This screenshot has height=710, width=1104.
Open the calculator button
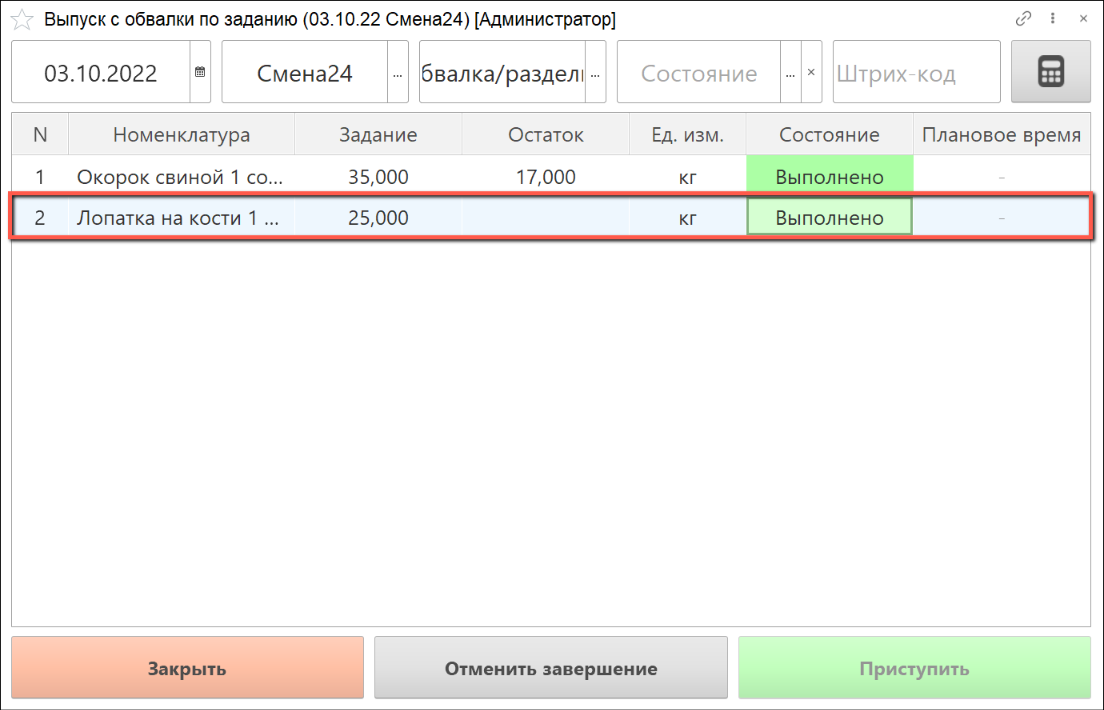click(1050, 72)
